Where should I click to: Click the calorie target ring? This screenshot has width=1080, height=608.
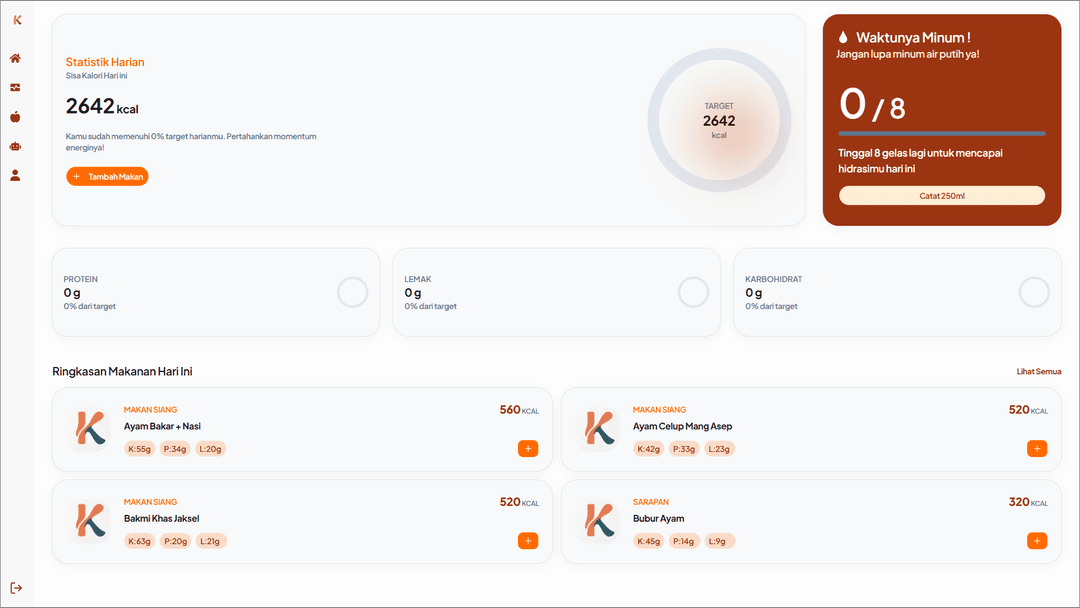pos(719,120)
